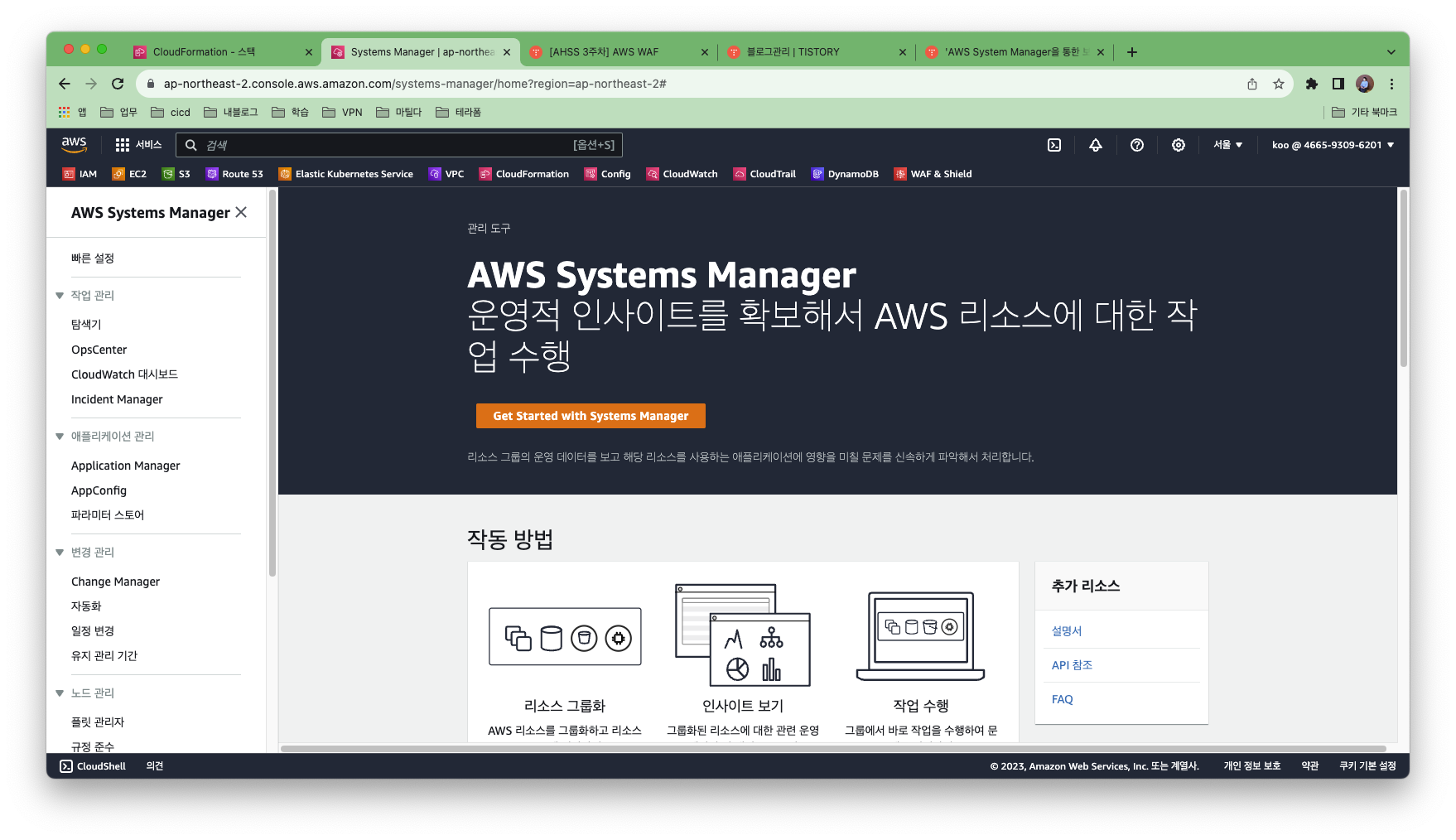Open the koo account dropdown menu
The width and height of the screenshot is (1456, 840).
point(1333,145)
